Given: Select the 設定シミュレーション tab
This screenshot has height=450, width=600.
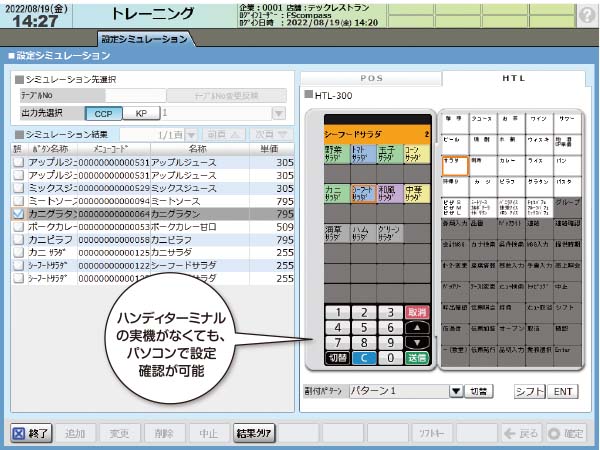Looking at the screenshot, I should (144, 39).
